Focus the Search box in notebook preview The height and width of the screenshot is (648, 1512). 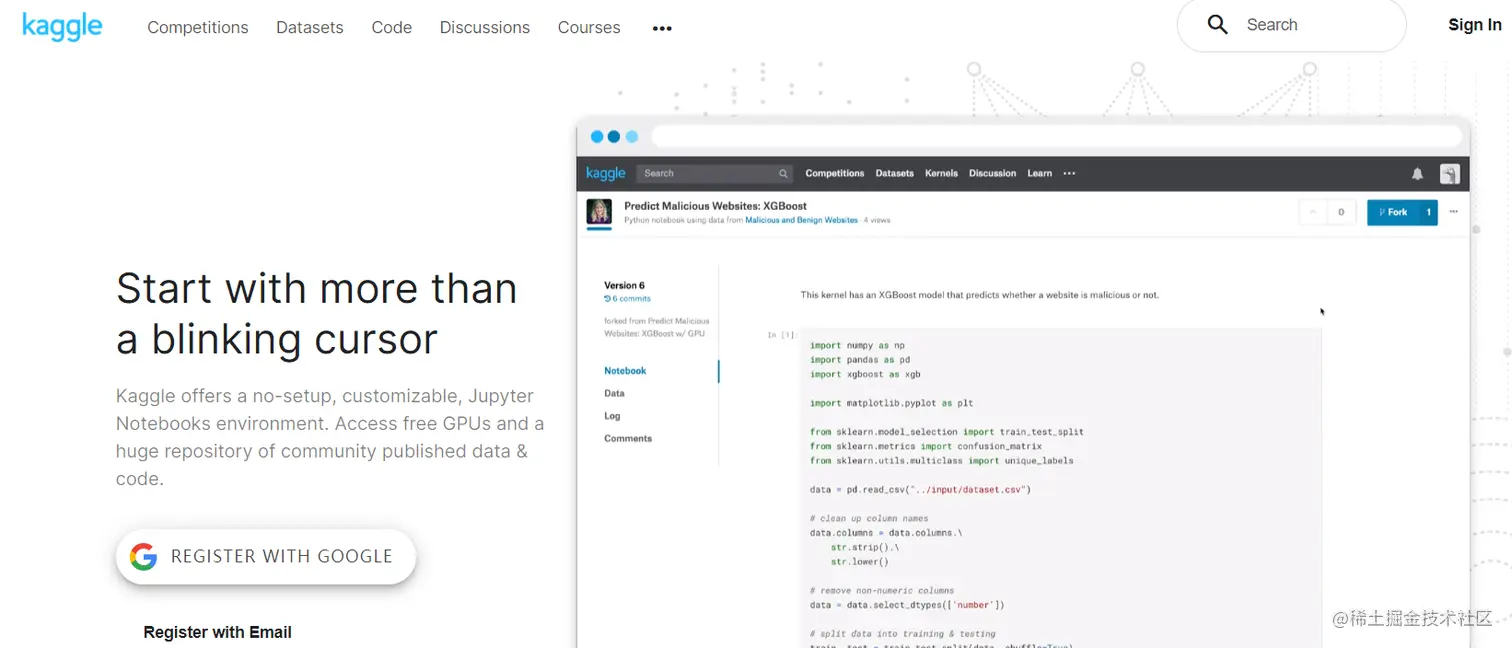pos(714,174)
